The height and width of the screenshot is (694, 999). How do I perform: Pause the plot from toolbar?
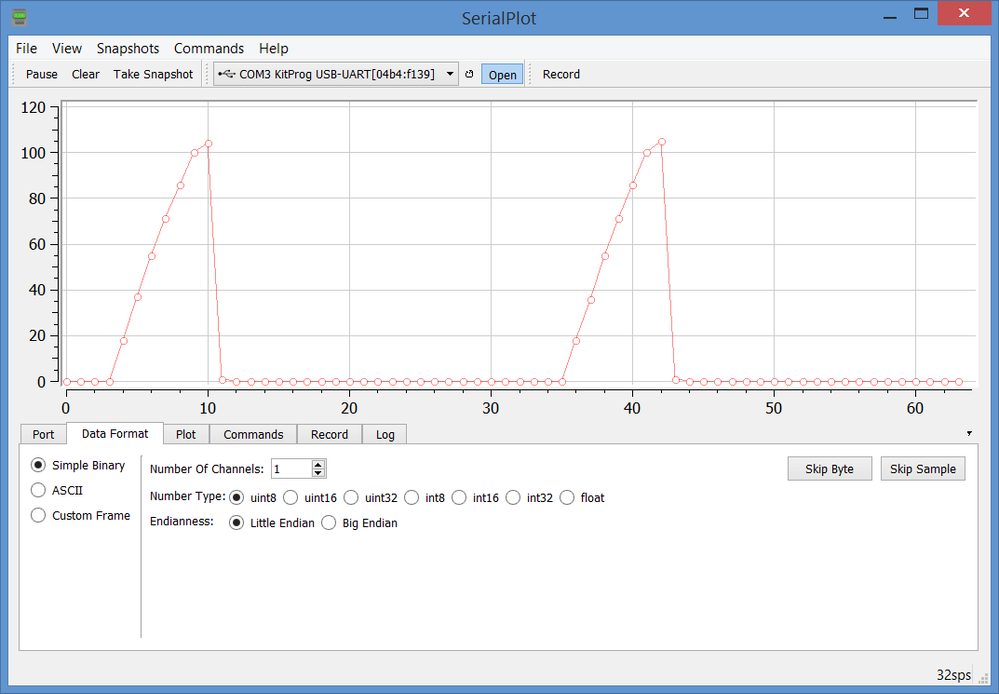[42, 75]
